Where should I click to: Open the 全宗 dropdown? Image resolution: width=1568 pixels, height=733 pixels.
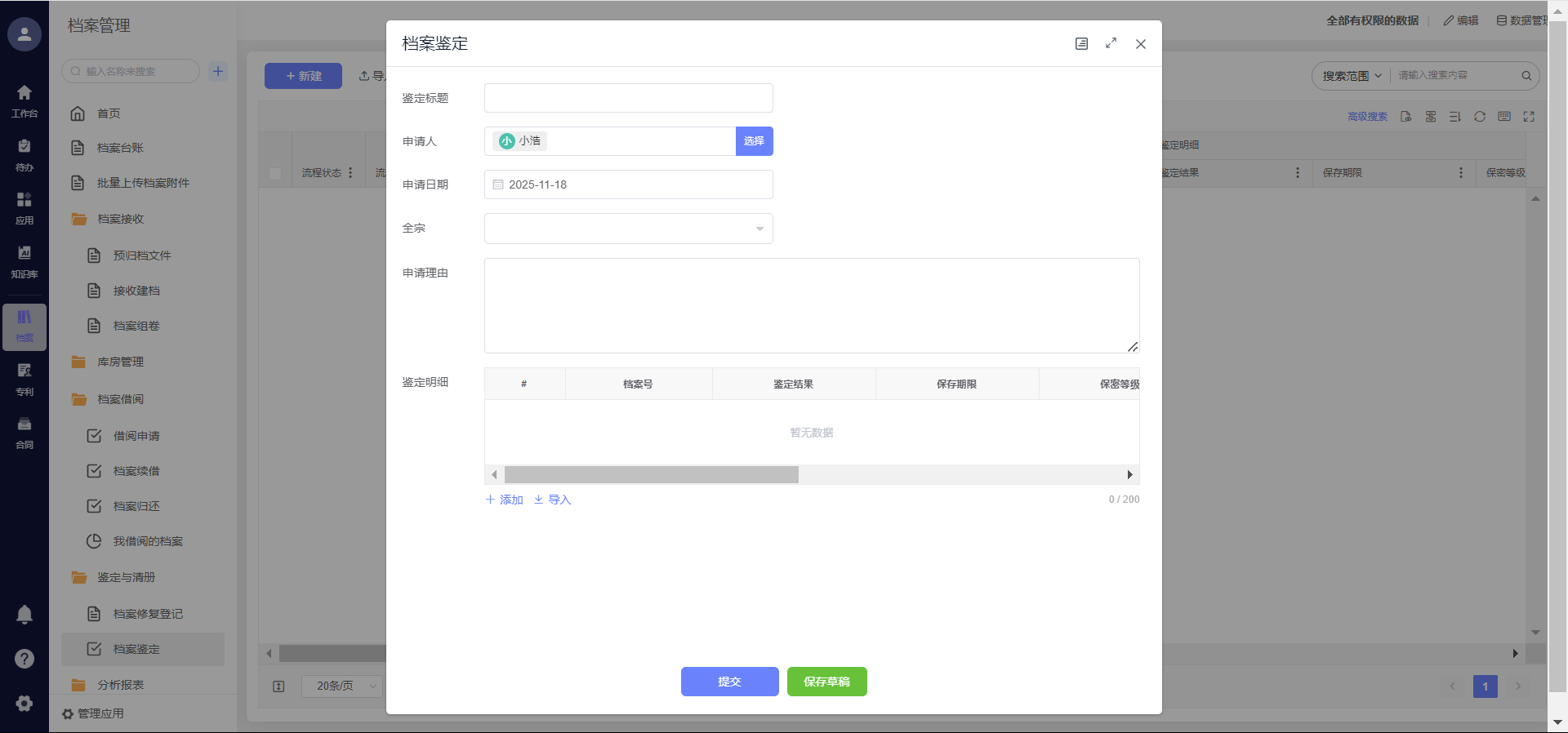[628, 229]
